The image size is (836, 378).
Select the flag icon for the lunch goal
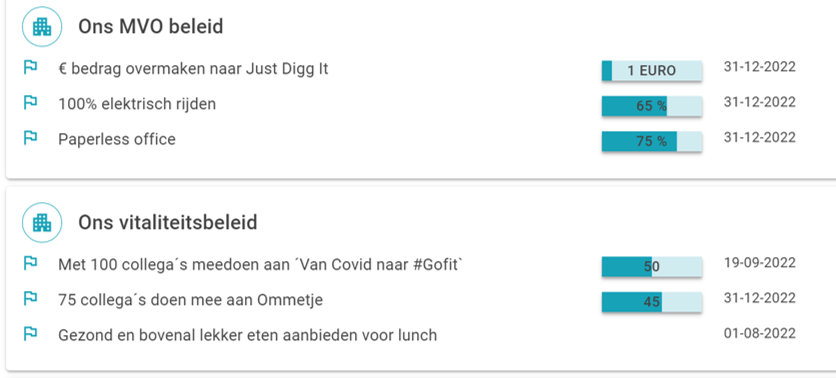click(30, 334)
